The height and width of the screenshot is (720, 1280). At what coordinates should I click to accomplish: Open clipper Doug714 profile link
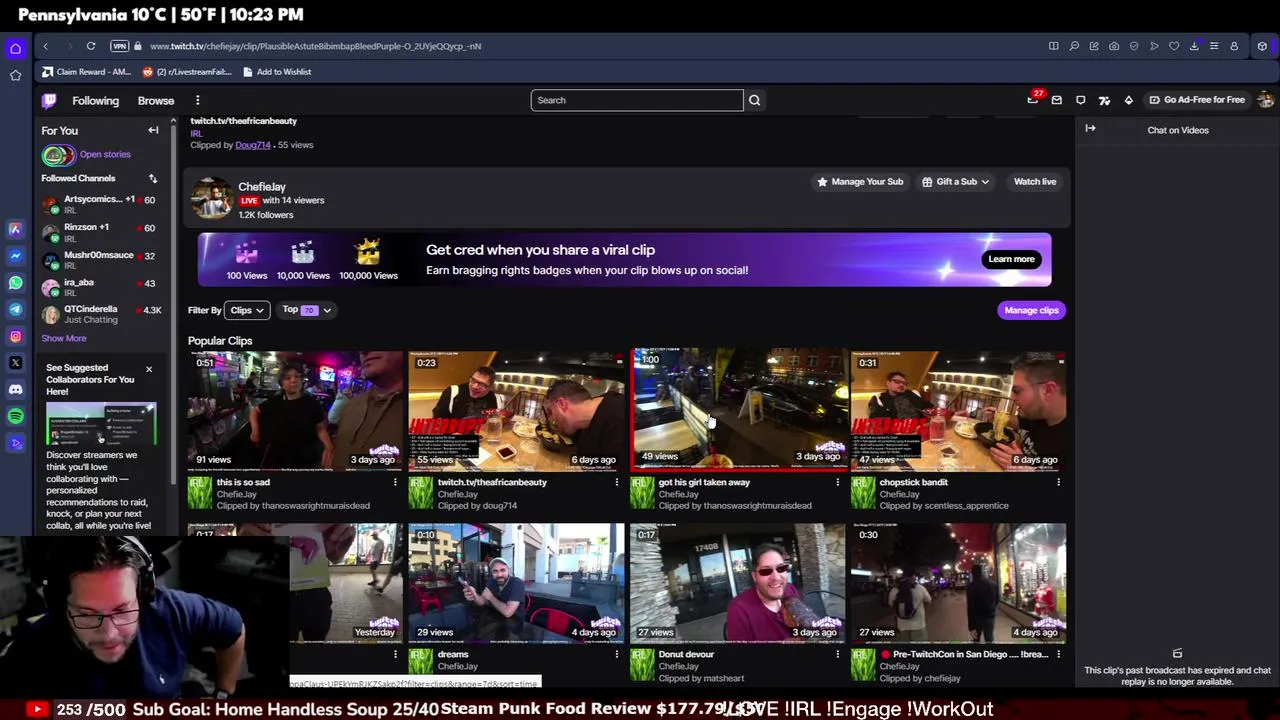click(x=253, y=145)
